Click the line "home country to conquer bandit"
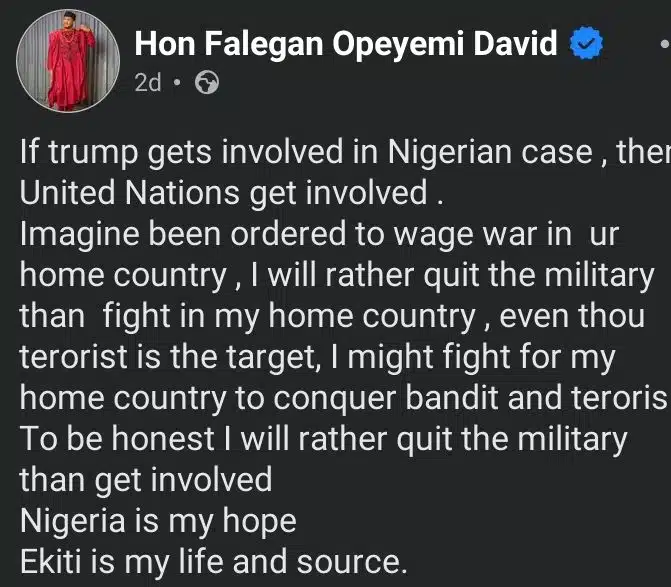 coord(342,398)
